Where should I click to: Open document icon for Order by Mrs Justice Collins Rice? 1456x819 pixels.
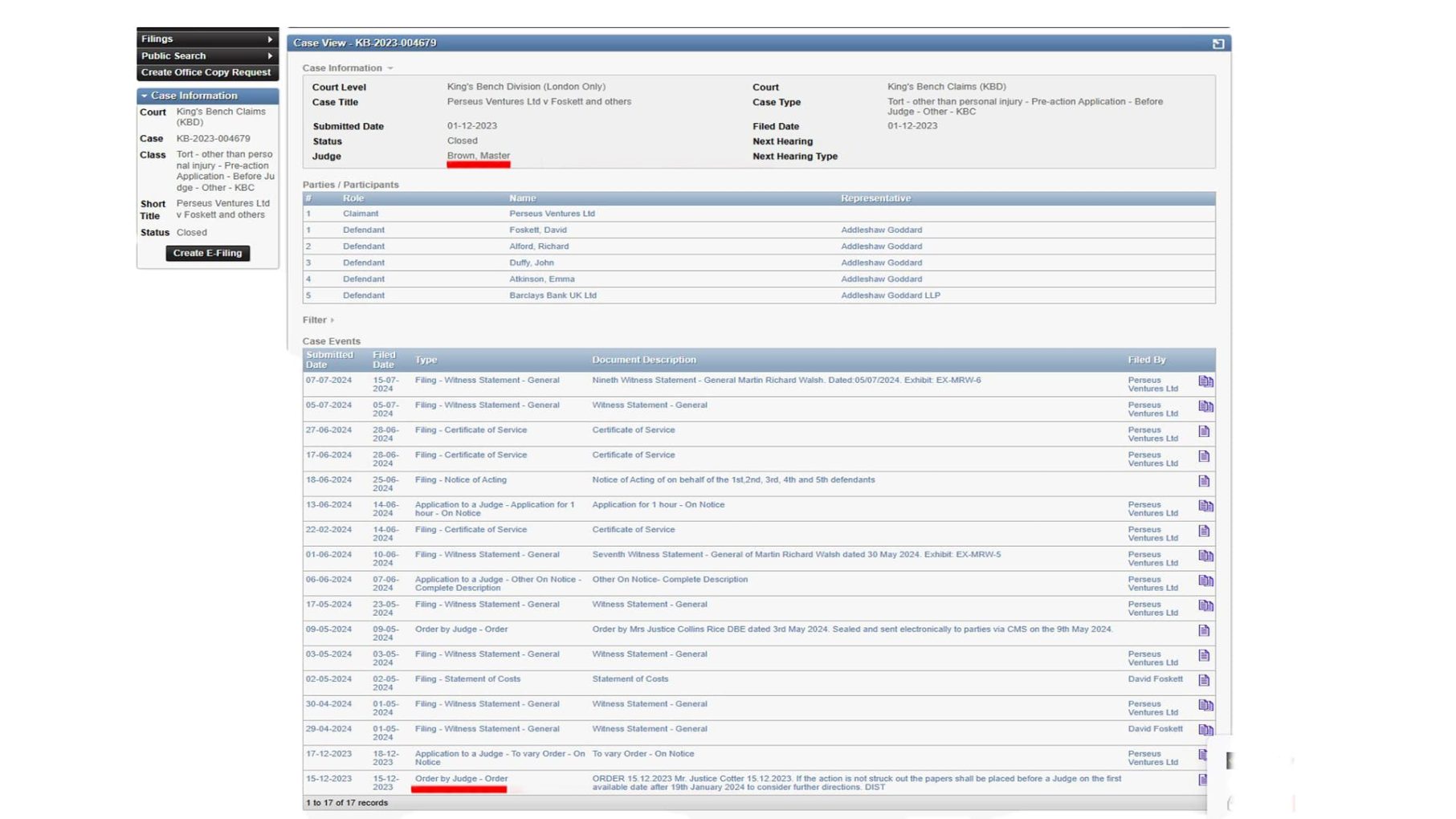pos(1205,630)
